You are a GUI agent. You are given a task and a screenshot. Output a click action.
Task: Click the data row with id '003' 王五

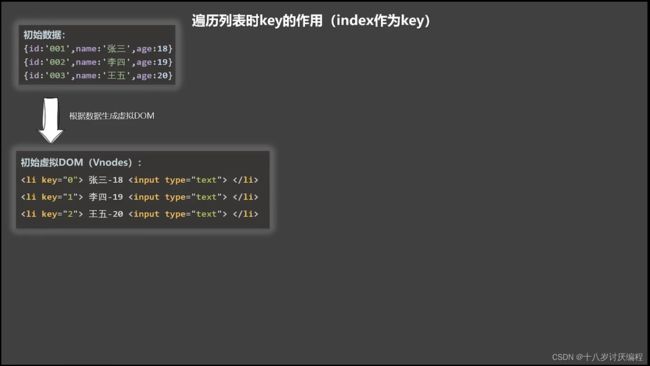click(98, 75)
